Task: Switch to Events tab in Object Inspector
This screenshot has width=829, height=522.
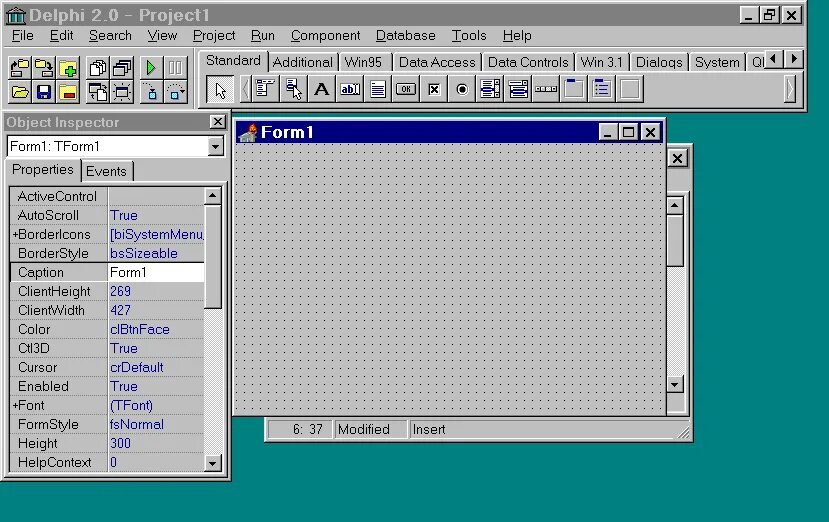Action: [106, 171]
